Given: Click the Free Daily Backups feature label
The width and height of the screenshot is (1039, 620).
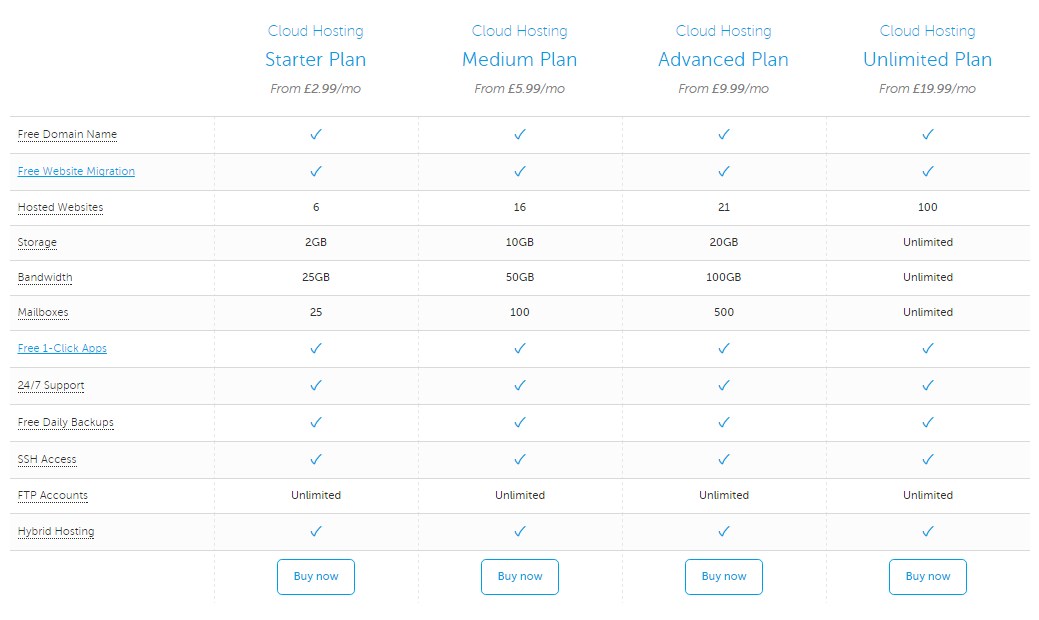Looking at the screenshot, I should pos(66,422).
